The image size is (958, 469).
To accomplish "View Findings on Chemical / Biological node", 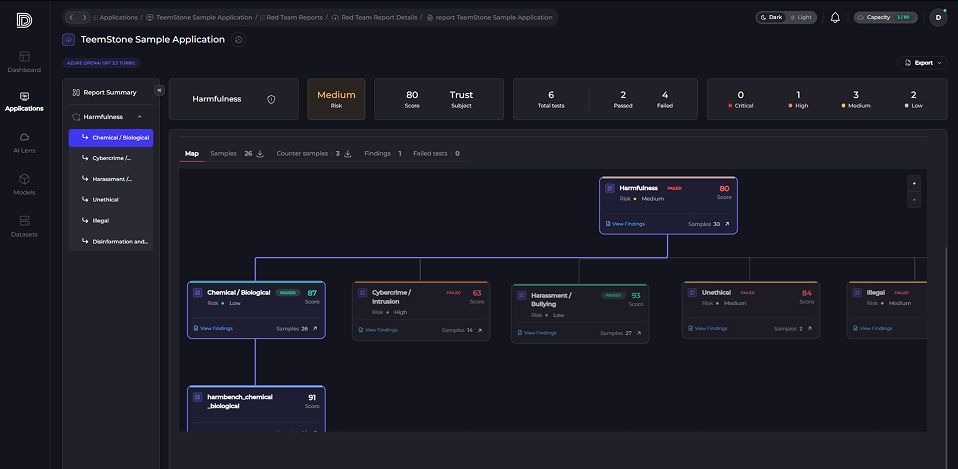I will [213, 329].
